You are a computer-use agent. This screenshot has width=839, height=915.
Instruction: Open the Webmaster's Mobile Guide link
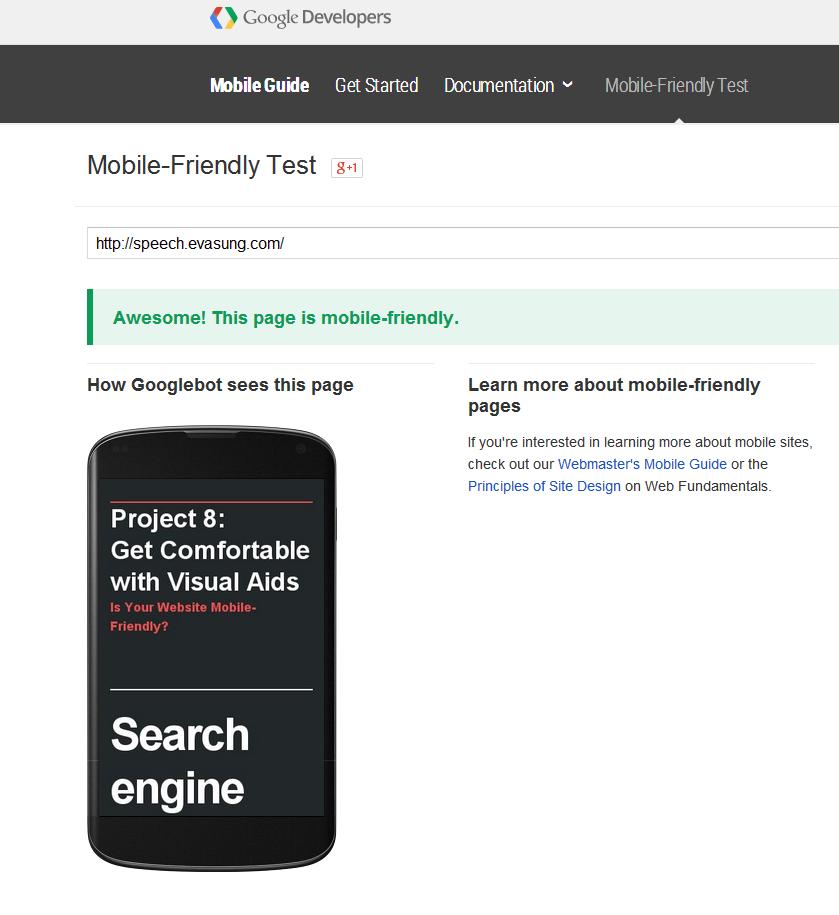[642, 464]
